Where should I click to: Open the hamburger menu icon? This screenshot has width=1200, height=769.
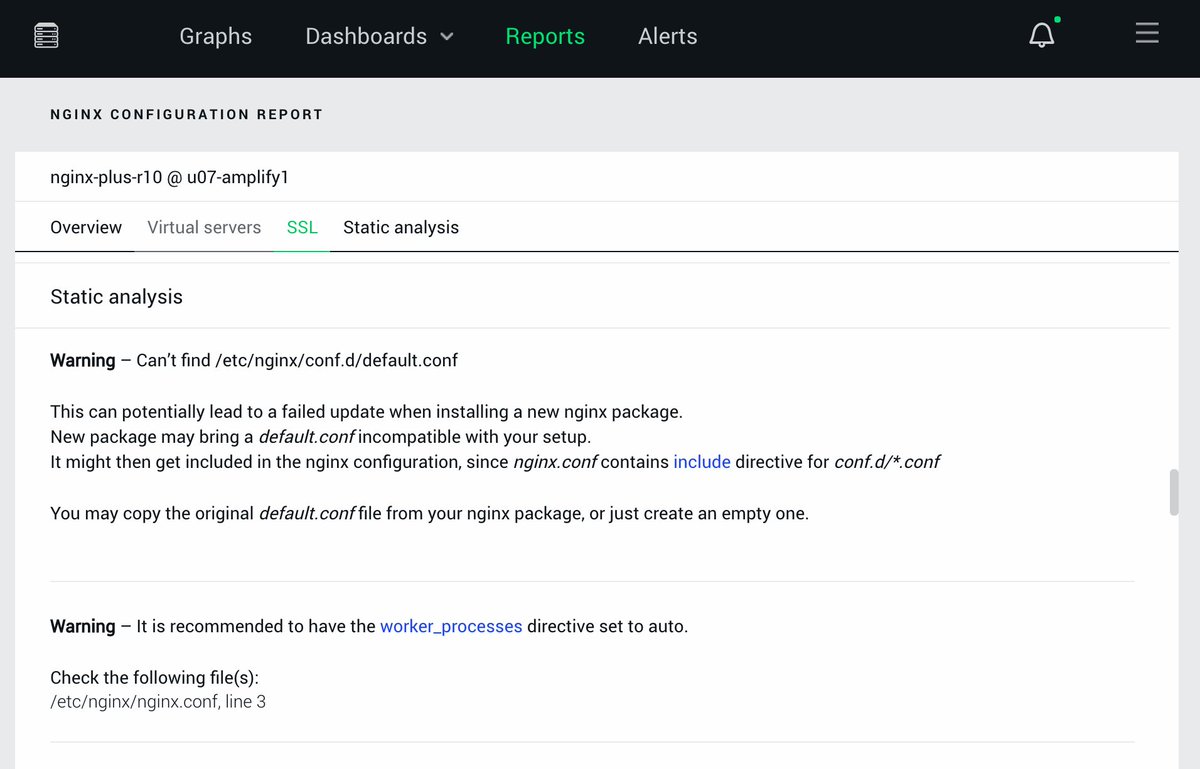tap(1147, 33)
